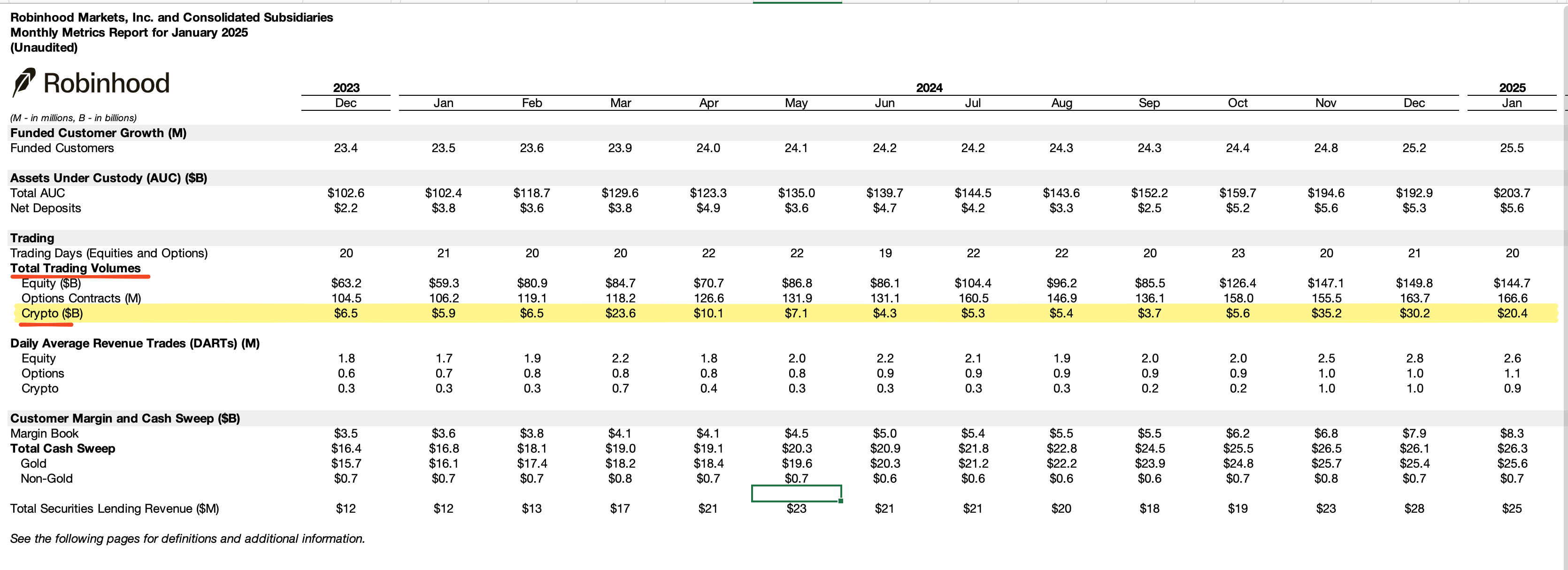Viewport: 1568px width, 570px height.
Task: Select the empty highlighted cell under May
Action: [796, 493]
